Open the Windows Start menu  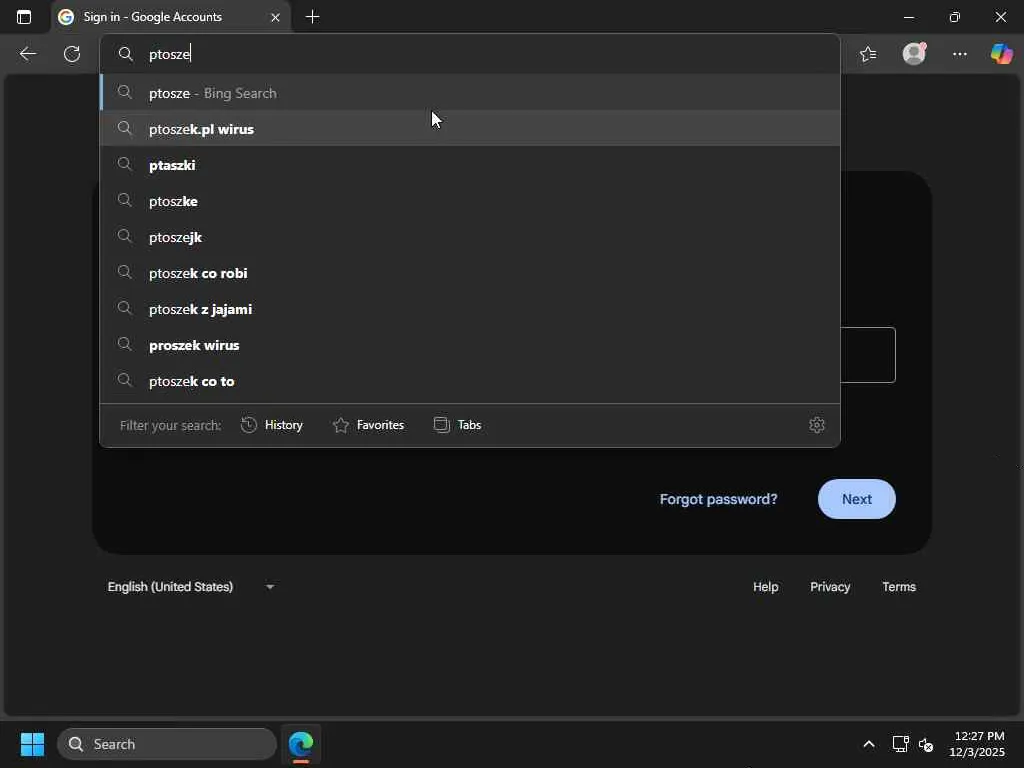click(x=32, y=744)
